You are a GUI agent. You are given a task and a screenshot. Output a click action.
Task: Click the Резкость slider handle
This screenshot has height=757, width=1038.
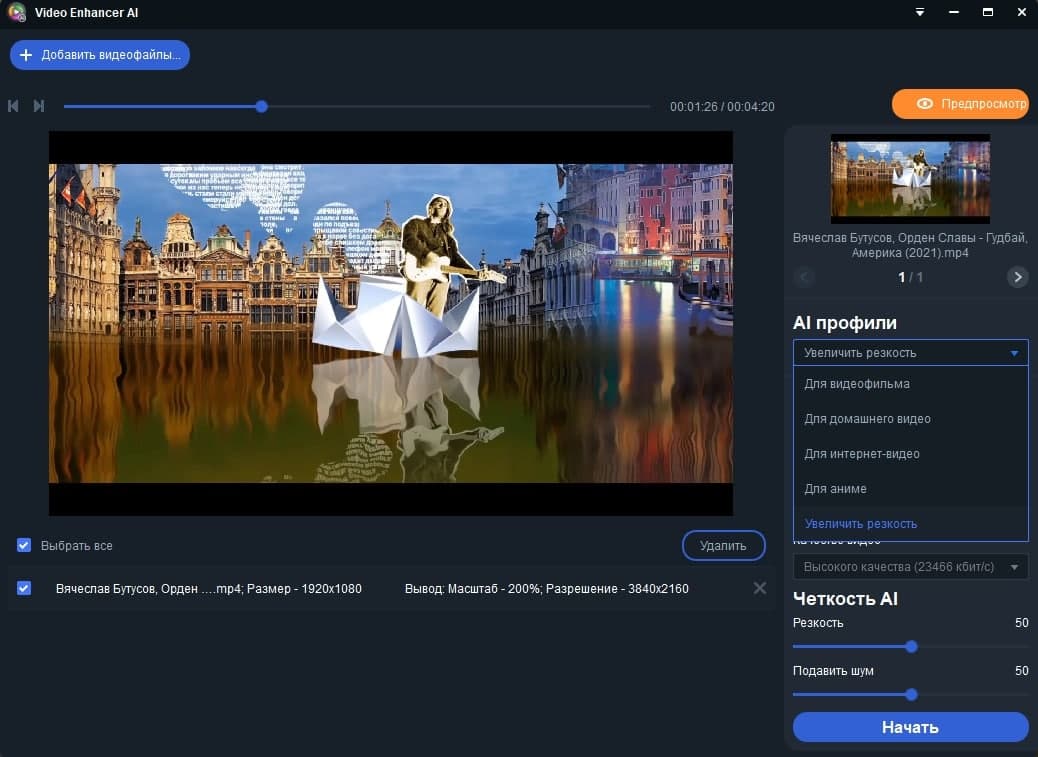(x=912, y=646)
